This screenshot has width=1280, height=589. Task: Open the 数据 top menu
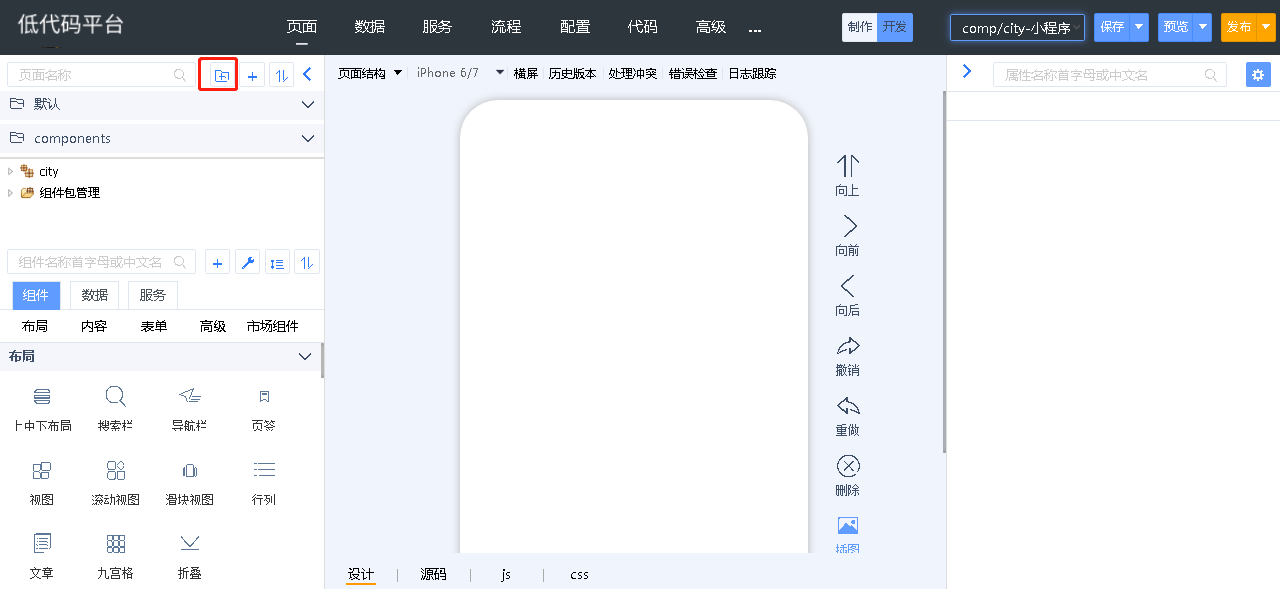click(370, 27)
